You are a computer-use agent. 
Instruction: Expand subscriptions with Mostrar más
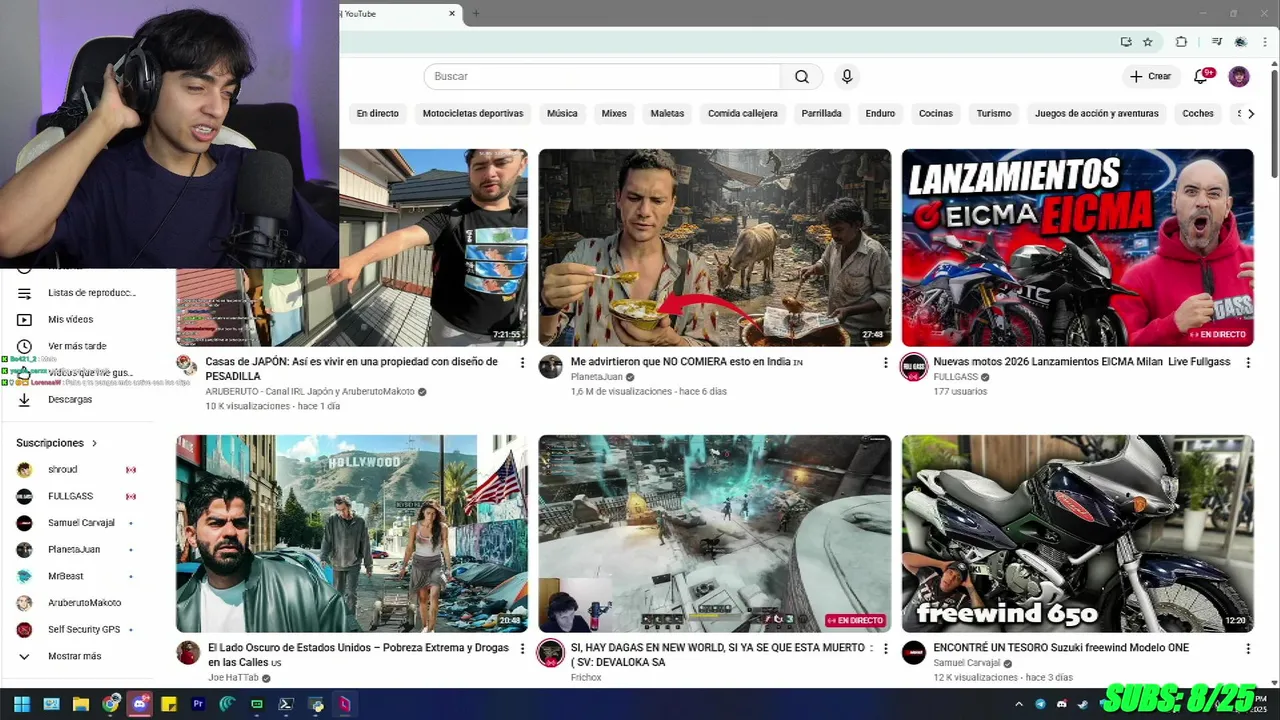tap(74, 656)
